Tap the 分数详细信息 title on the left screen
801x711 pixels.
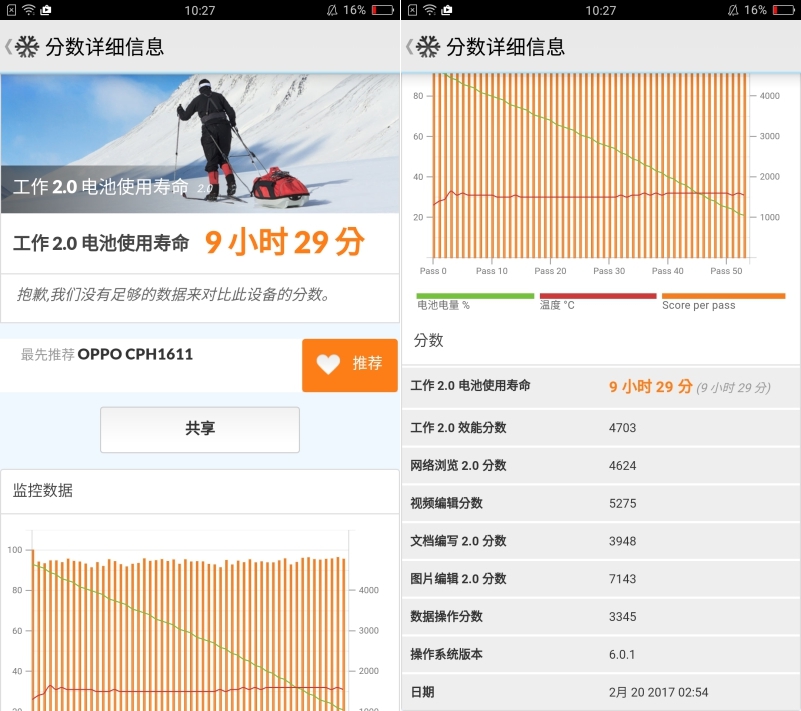click(105, 47)
